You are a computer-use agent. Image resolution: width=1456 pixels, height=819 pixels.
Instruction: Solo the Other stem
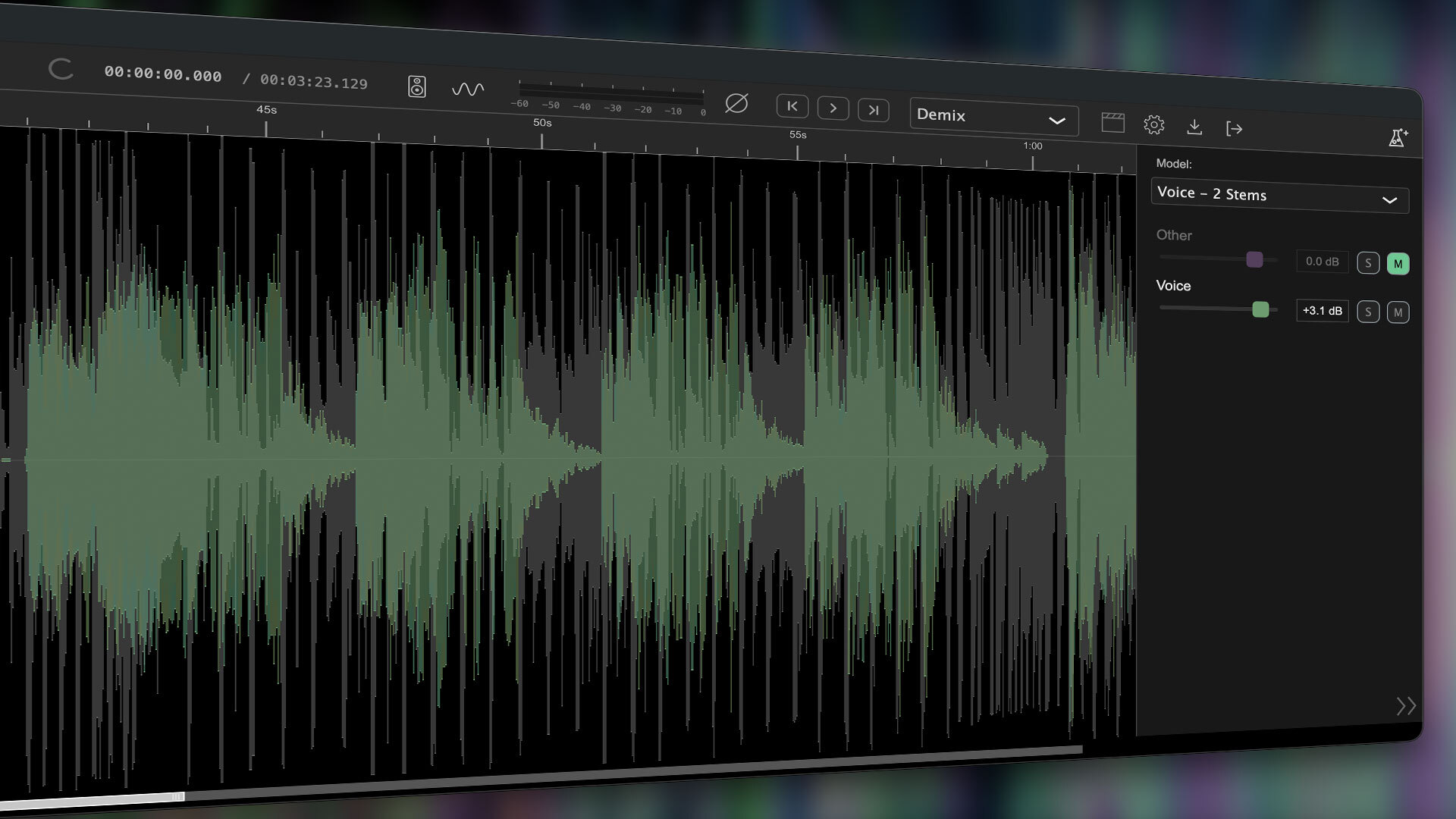coord(1368,262)
